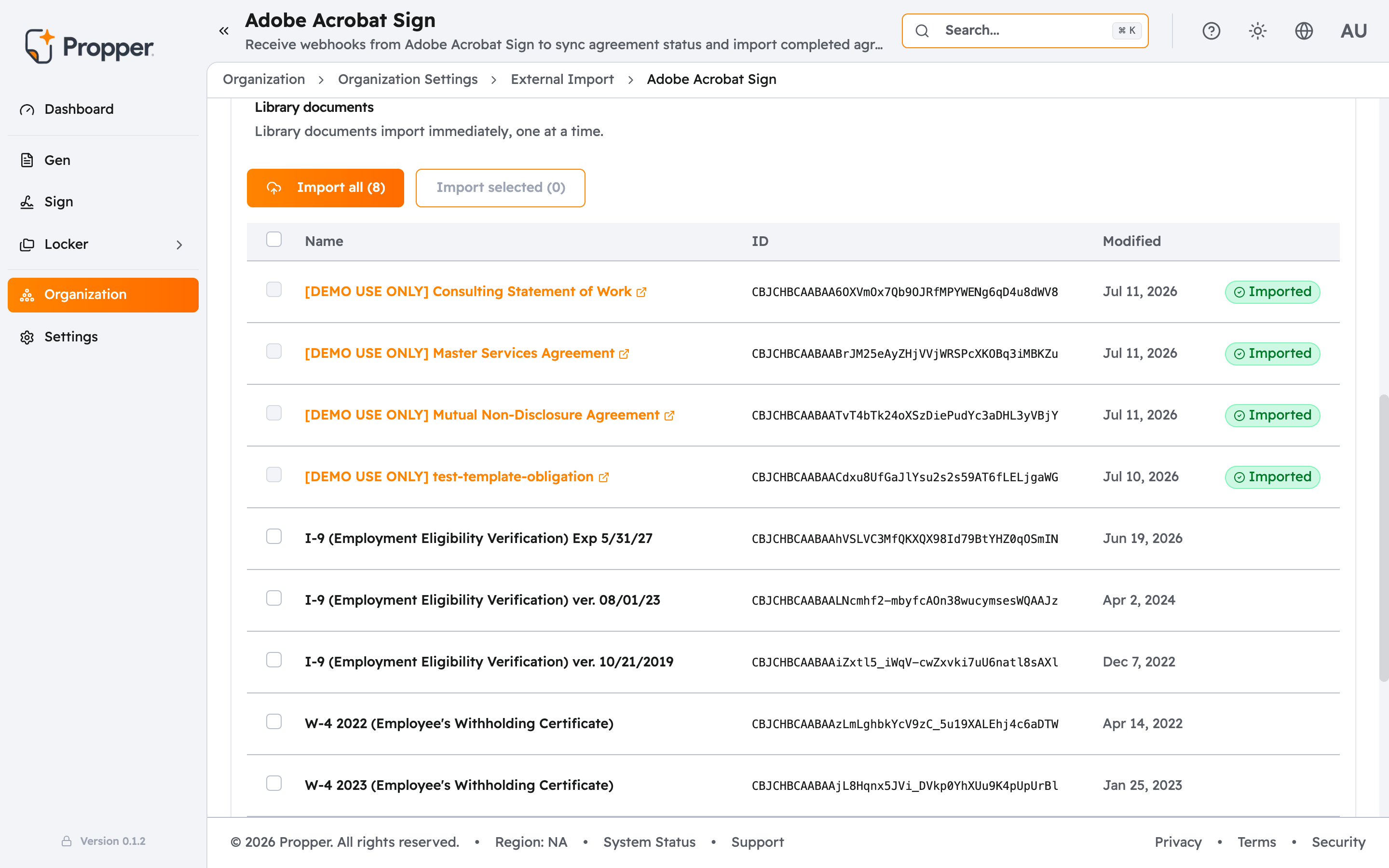
Task: Go to Organization Settings breadcrumb
Action: 408,79
